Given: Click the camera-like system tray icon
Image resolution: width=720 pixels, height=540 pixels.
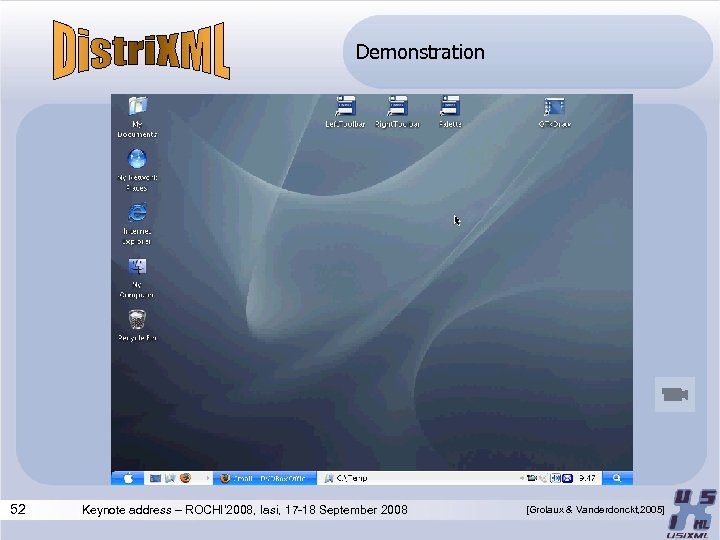Looking at the screenshot, I should [532, 478].
